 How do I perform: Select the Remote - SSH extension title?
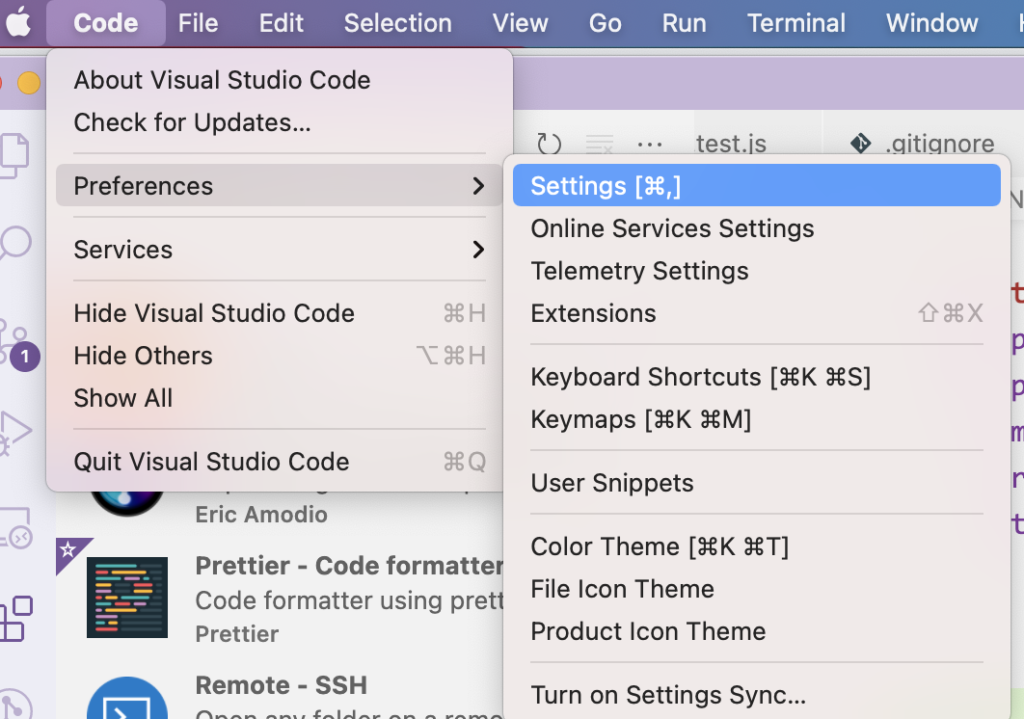click(x=281, y=685)
